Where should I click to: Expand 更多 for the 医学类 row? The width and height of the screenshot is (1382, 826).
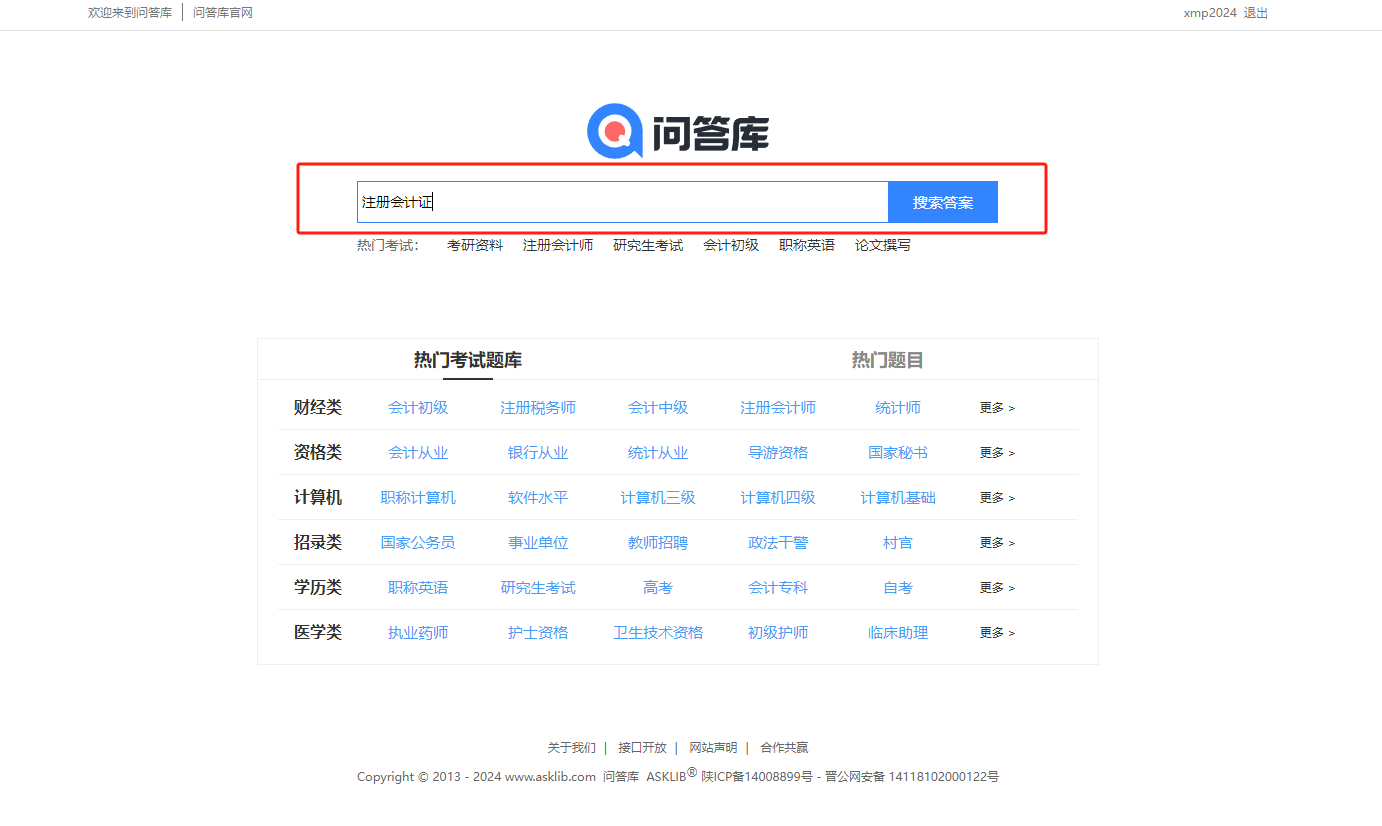pyautogui.click(x=997, y=633)
